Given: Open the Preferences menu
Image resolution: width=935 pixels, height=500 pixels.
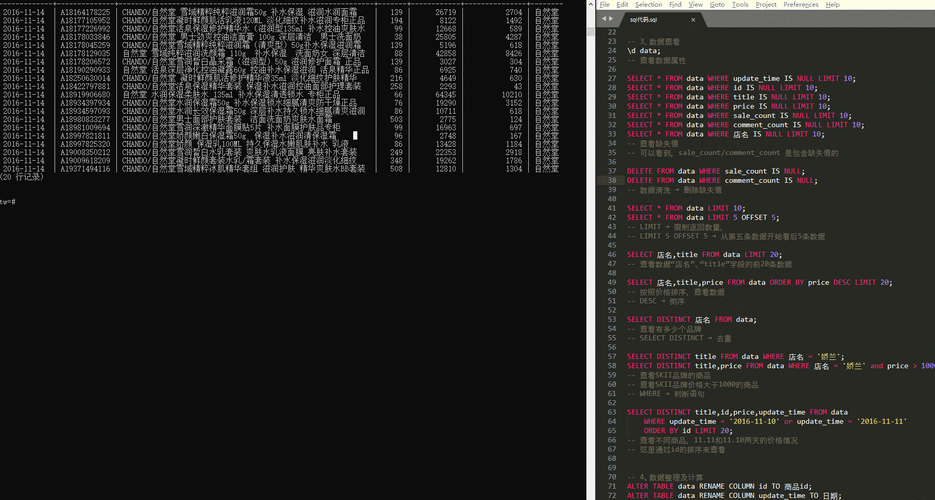Looking at the screenshot, I should pyautogui.click(x=800, y=5).
